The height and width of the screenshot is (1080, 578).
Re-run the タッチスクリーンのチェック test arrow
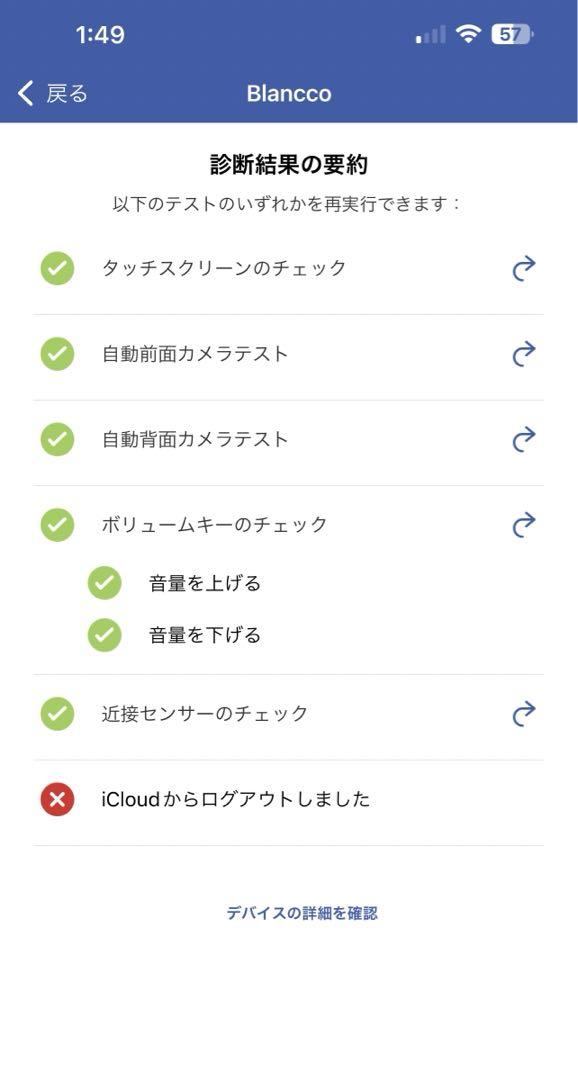[524, 268]
